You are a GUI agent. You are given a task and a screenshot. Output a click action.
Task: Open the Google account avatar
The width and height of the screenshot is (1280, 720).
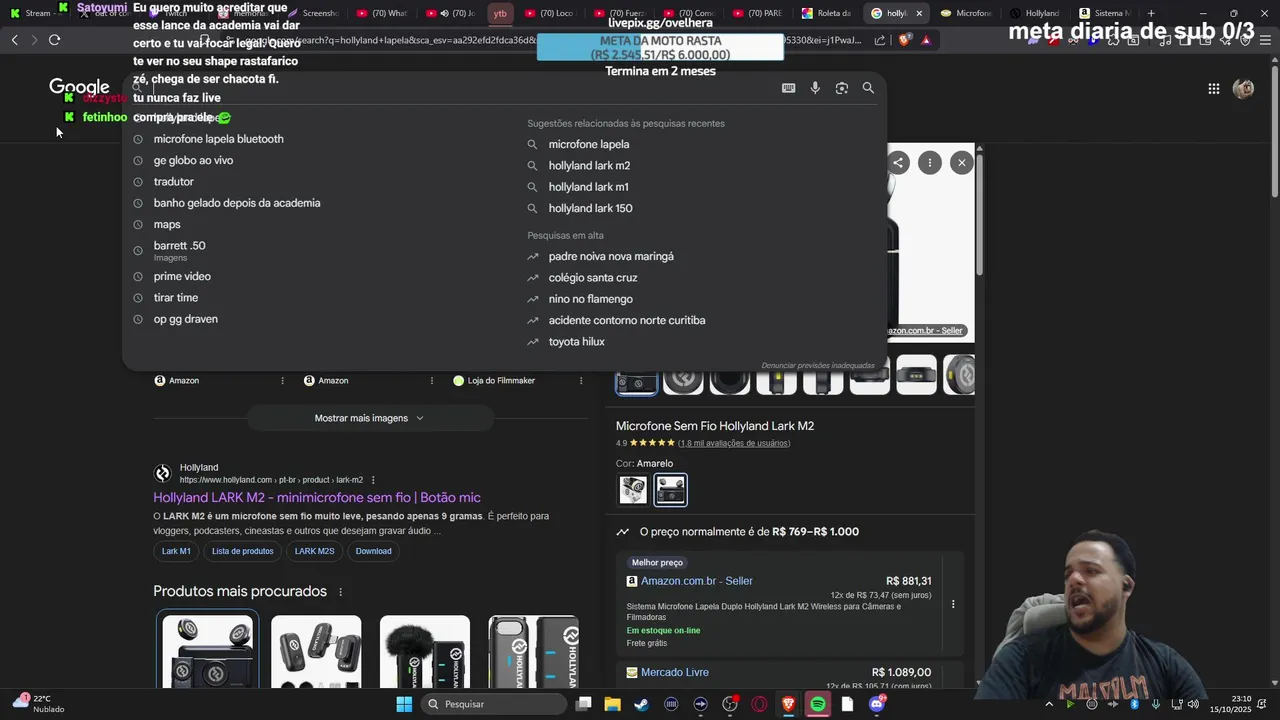(1243, 89)
